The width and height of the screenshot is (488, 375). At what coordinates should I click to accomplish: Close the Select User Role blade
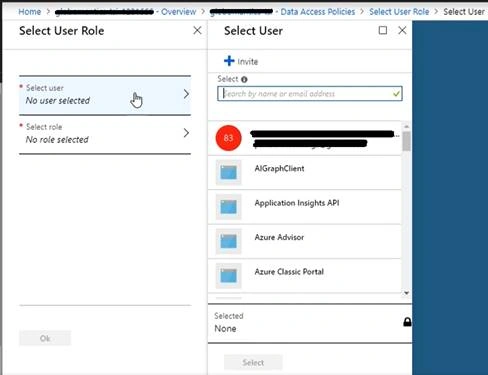click(197, 30)
